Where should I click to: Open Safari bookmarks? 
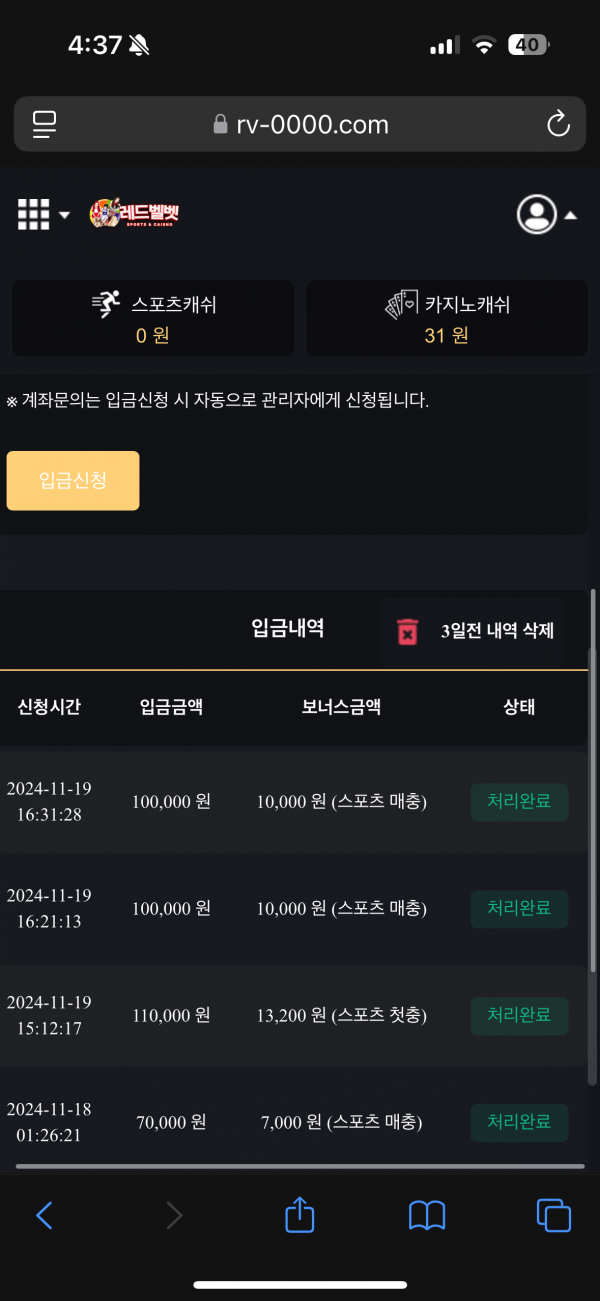click(x=427, y=1215)
